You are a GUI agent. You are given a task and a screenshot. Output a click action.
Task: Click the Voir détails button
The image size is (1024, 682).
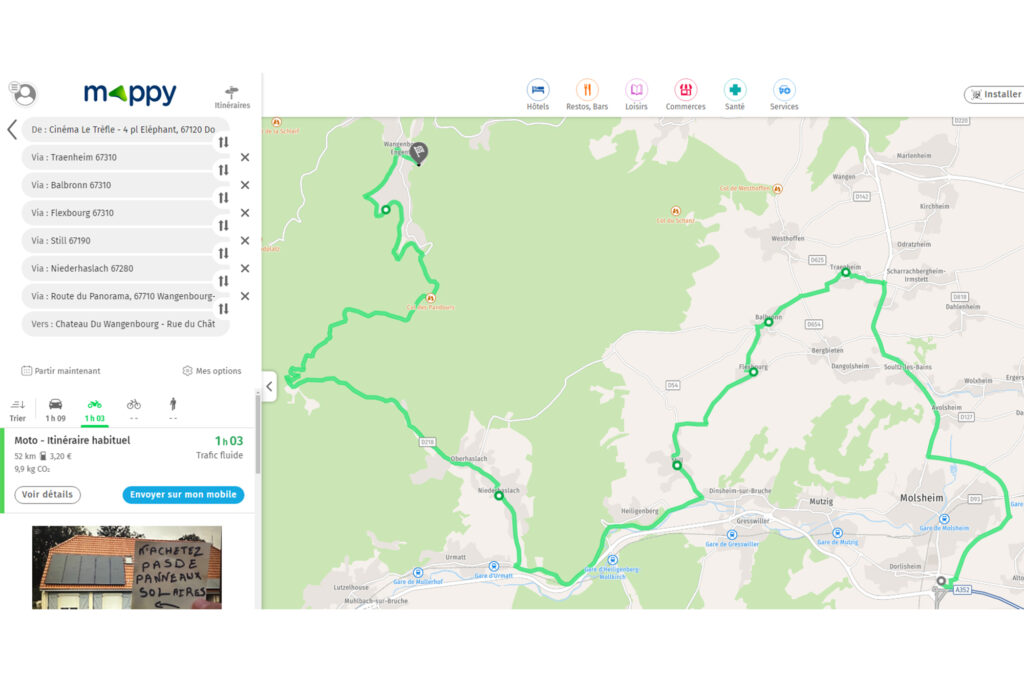point(48,495)
